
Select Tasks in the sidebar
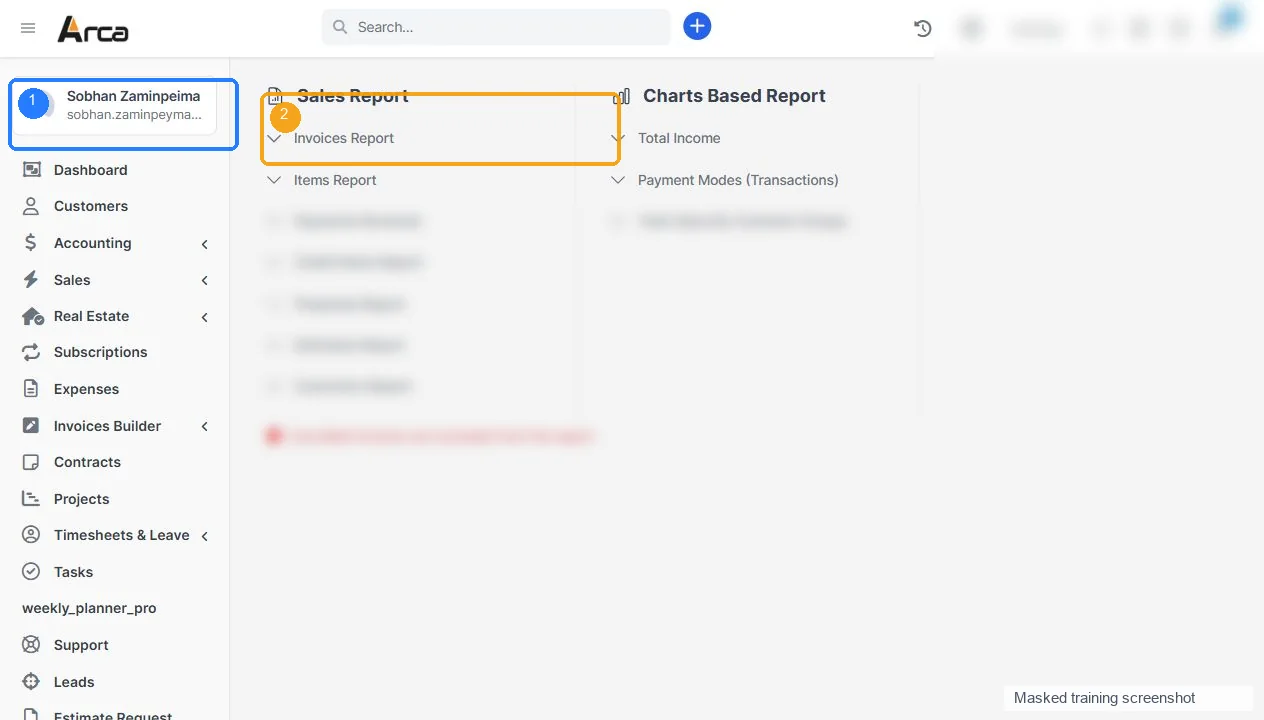pos(115,572)
